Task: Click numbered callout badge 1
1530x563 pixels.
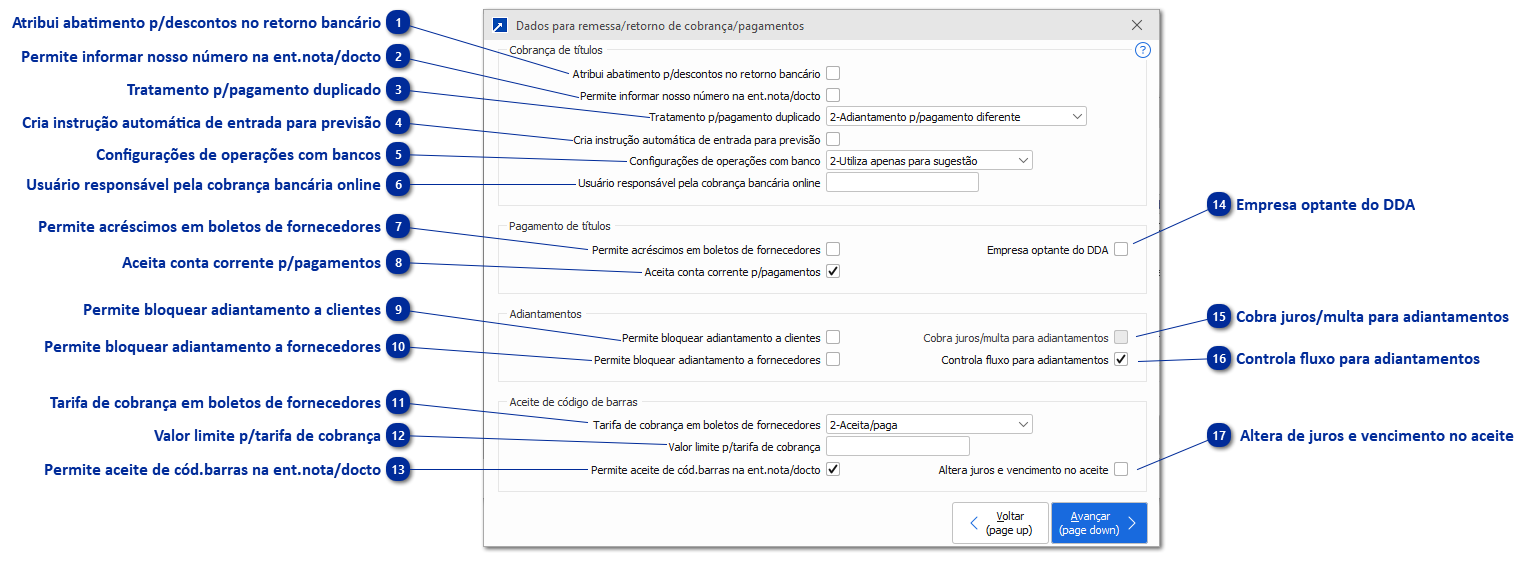Action: point(398,22)
